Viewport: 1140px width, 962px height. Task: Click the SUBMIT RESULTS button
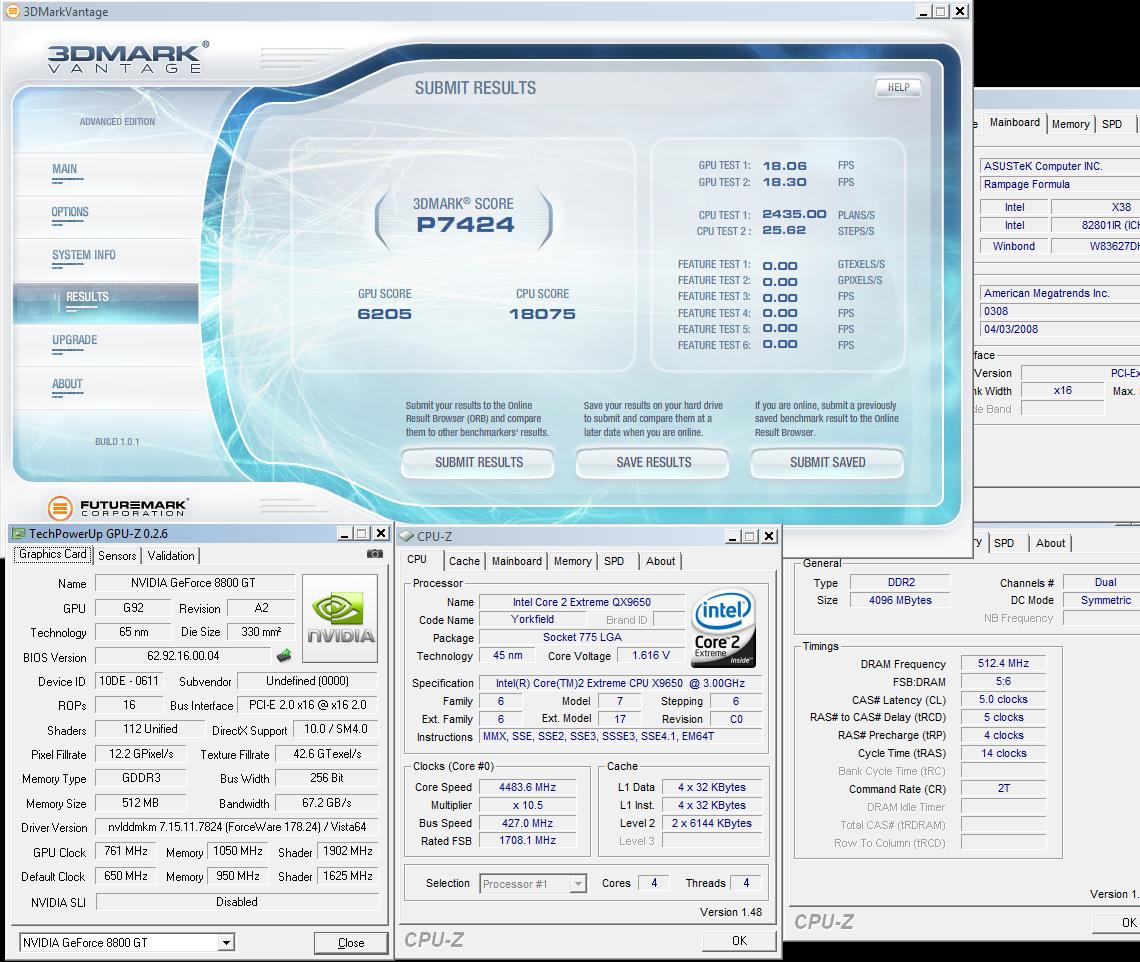[478, 462]
